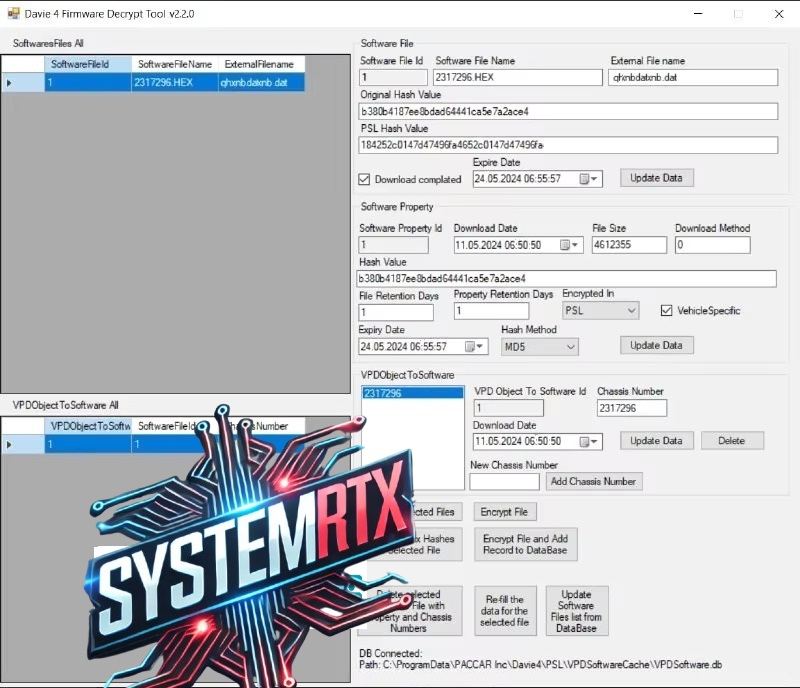Expand the Encrypted In dropdown
This screenshot has height=688, width=800.
[630, 311]
